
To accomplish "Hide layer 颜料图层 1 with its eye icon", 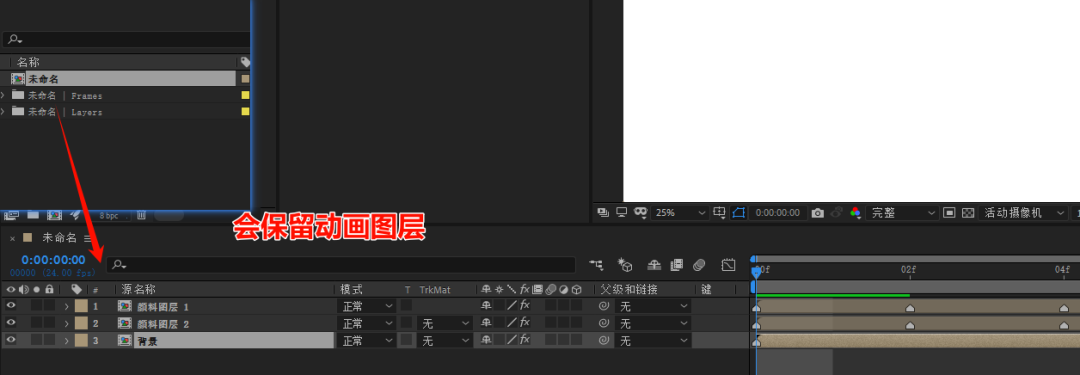I will coord(11,305).
